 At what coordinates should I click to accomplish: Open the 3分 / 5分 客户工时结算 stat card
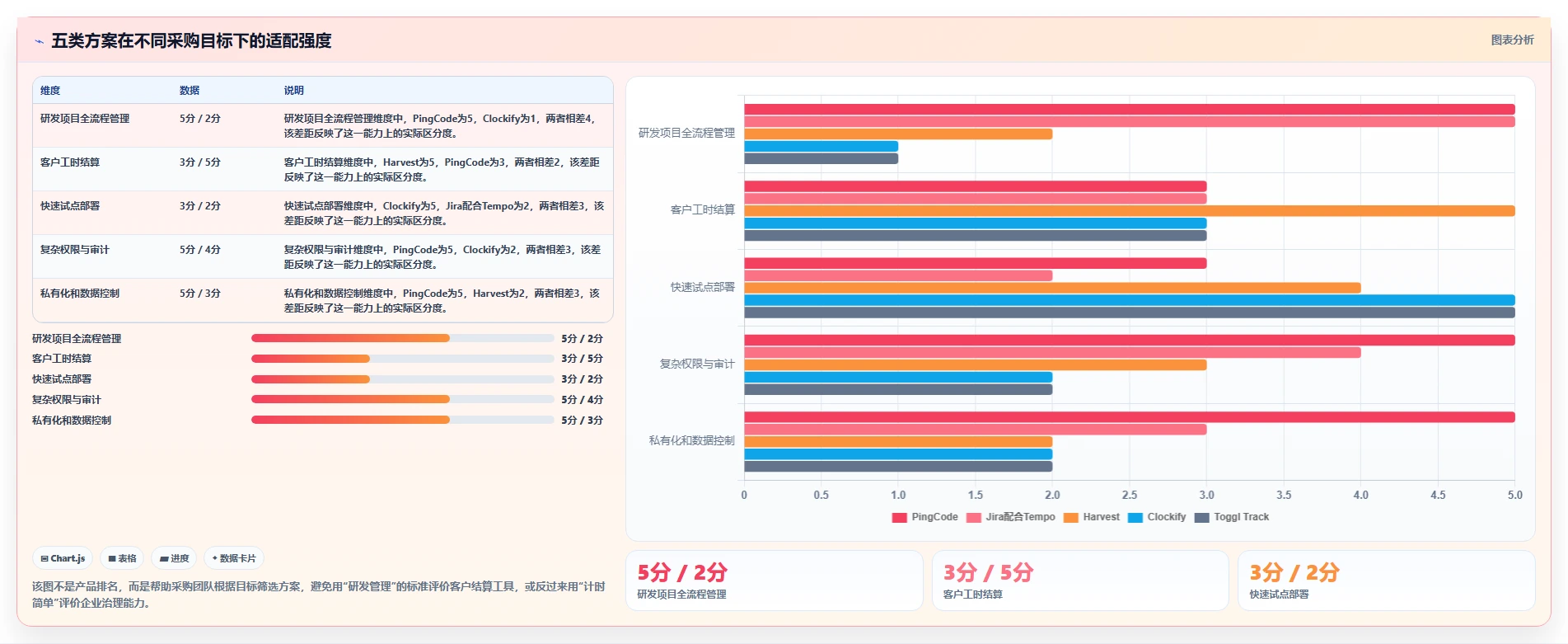[1080, 581]
